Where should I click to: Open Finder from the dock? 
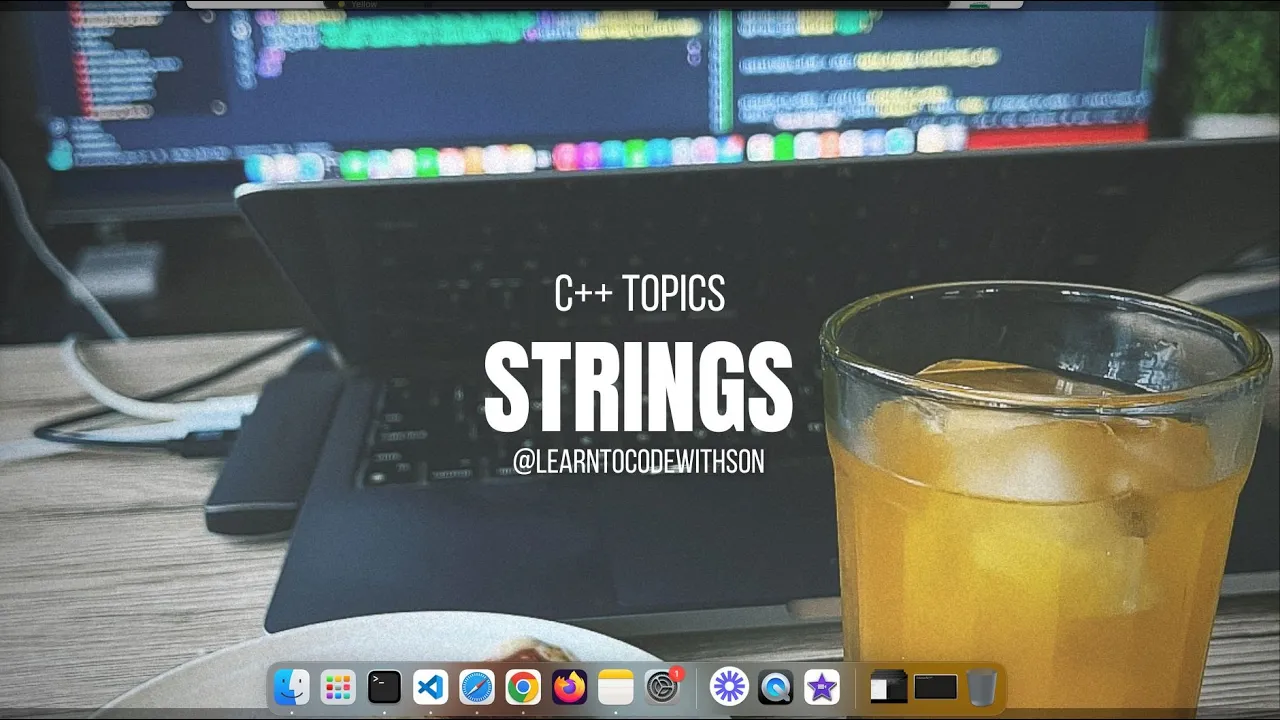click(292, 687)
